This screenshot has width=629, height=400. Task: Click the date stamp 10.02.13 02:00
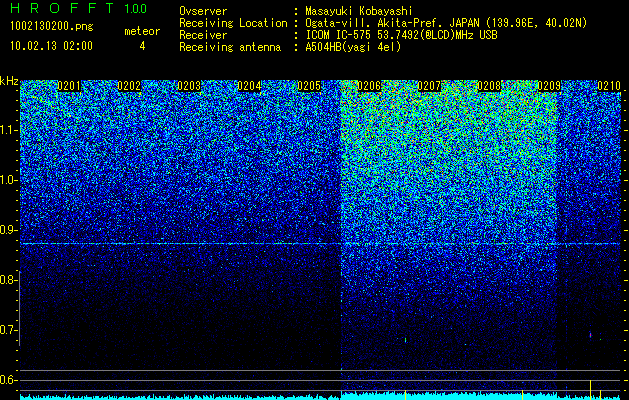[x=51, y=46]
